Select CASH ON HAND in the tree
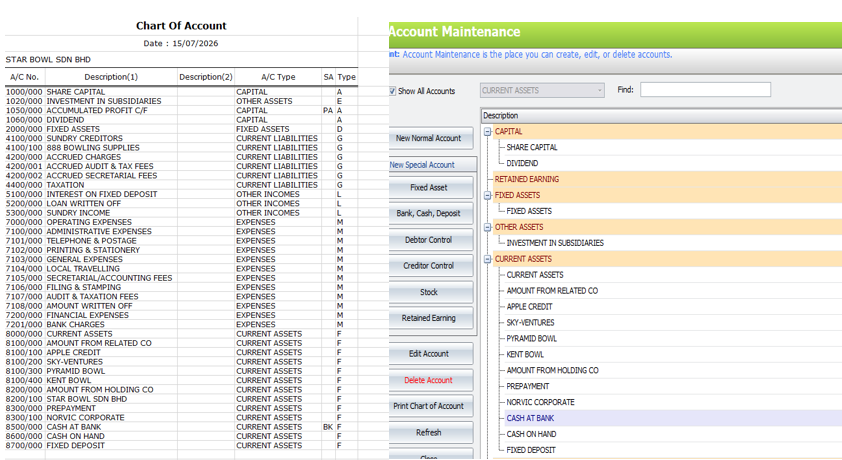 [x=531, y=434]
